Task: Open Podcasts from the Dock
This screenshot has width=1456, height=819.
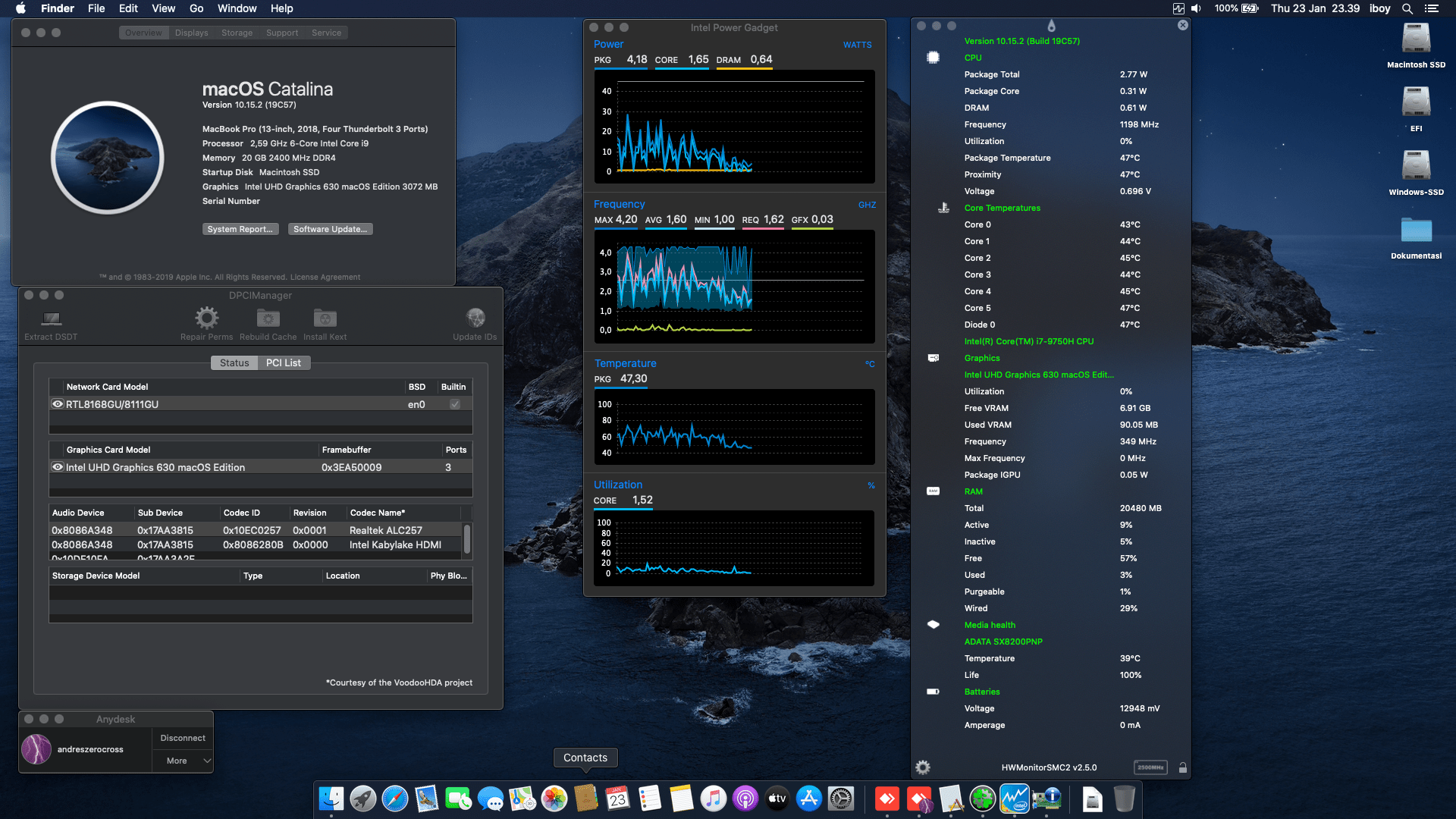Action: 745,799
